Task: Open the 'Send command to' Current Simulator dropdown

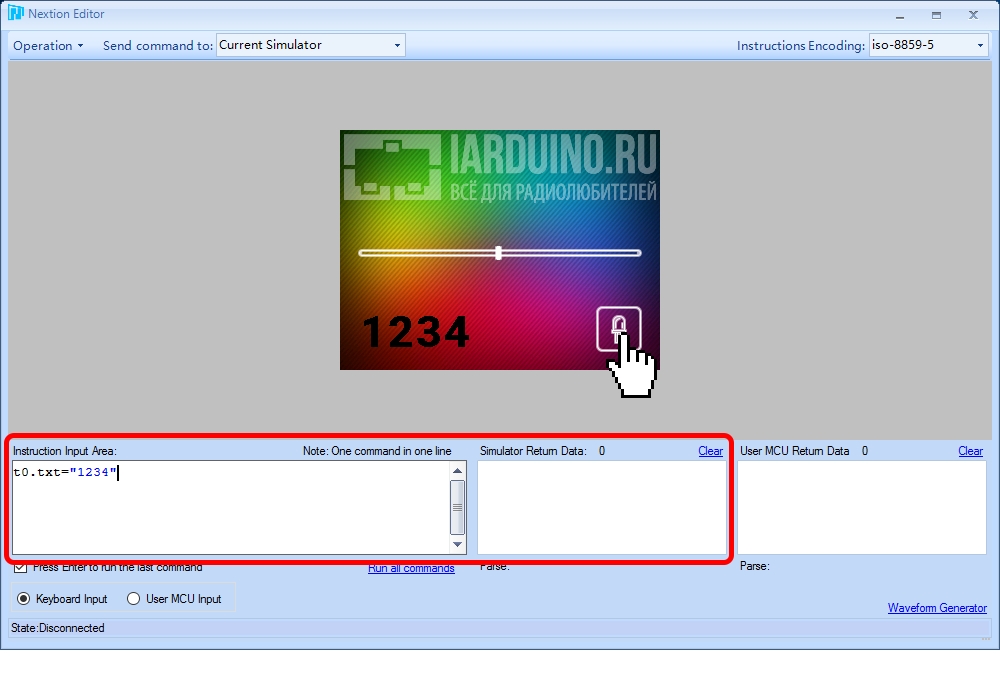Action: pos(311,45)
